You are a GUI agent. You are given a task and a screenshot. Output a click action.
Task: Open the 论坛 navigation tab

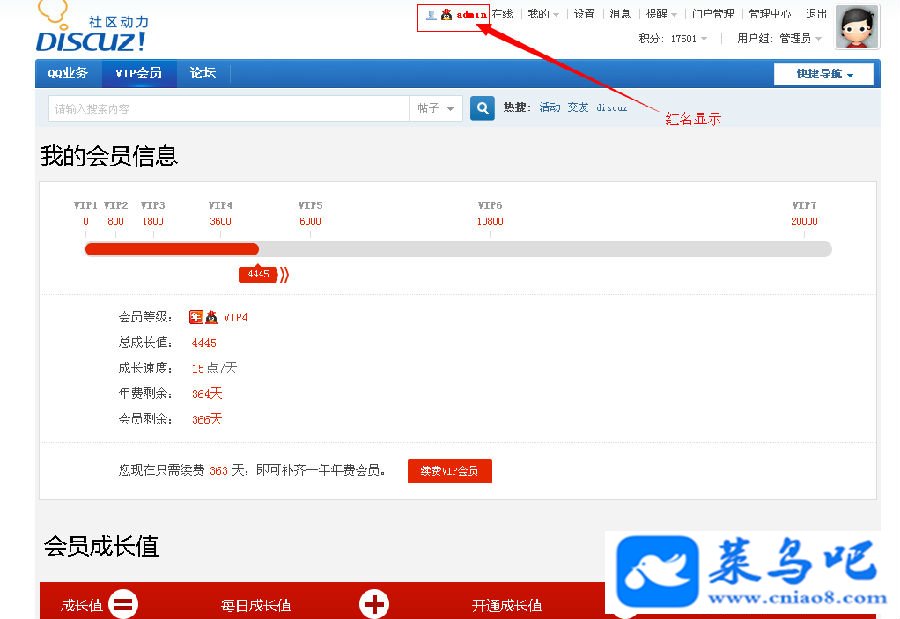point(203,73)
